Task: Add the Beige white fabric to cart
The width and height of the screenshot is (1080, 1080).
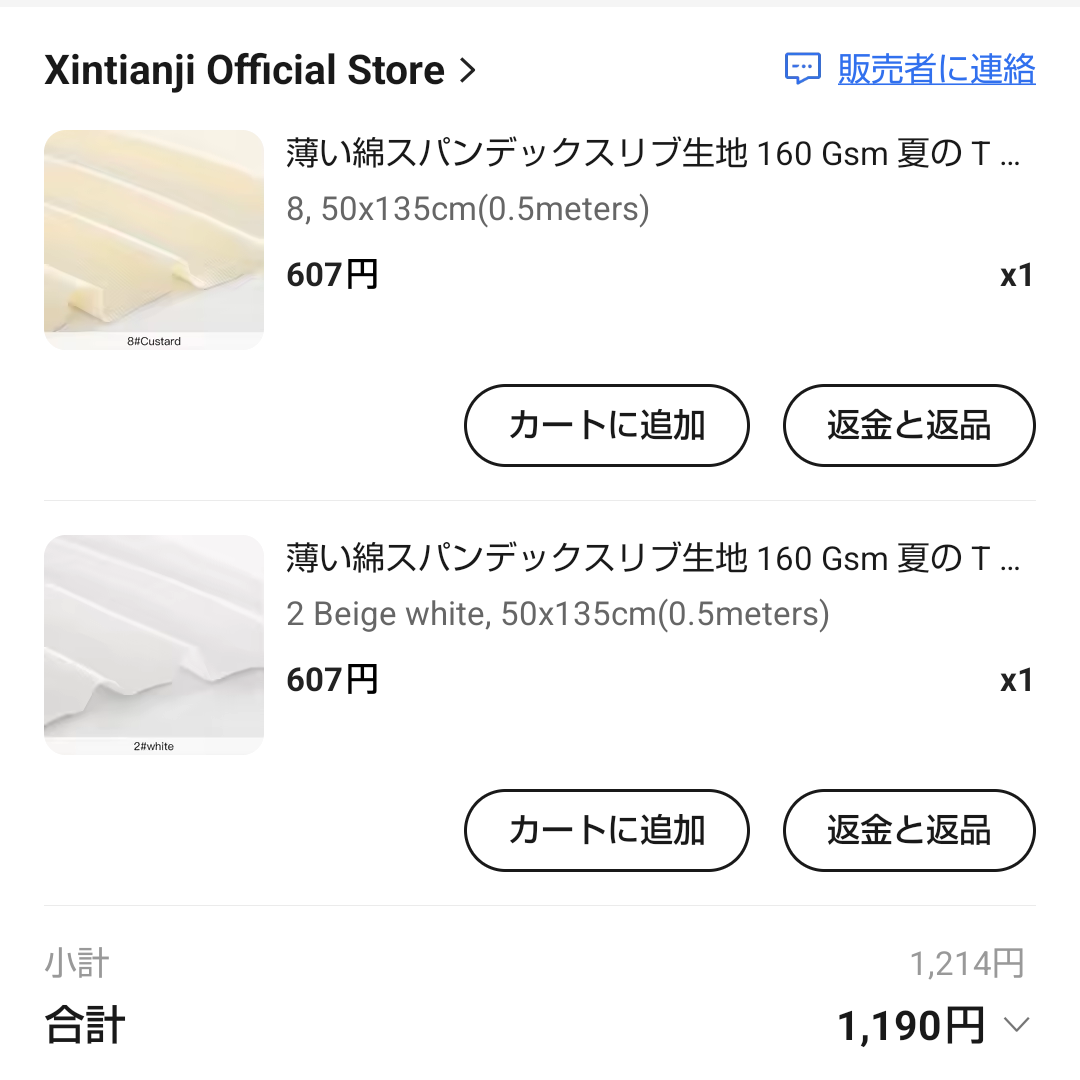Action: (x=606, y=831)
